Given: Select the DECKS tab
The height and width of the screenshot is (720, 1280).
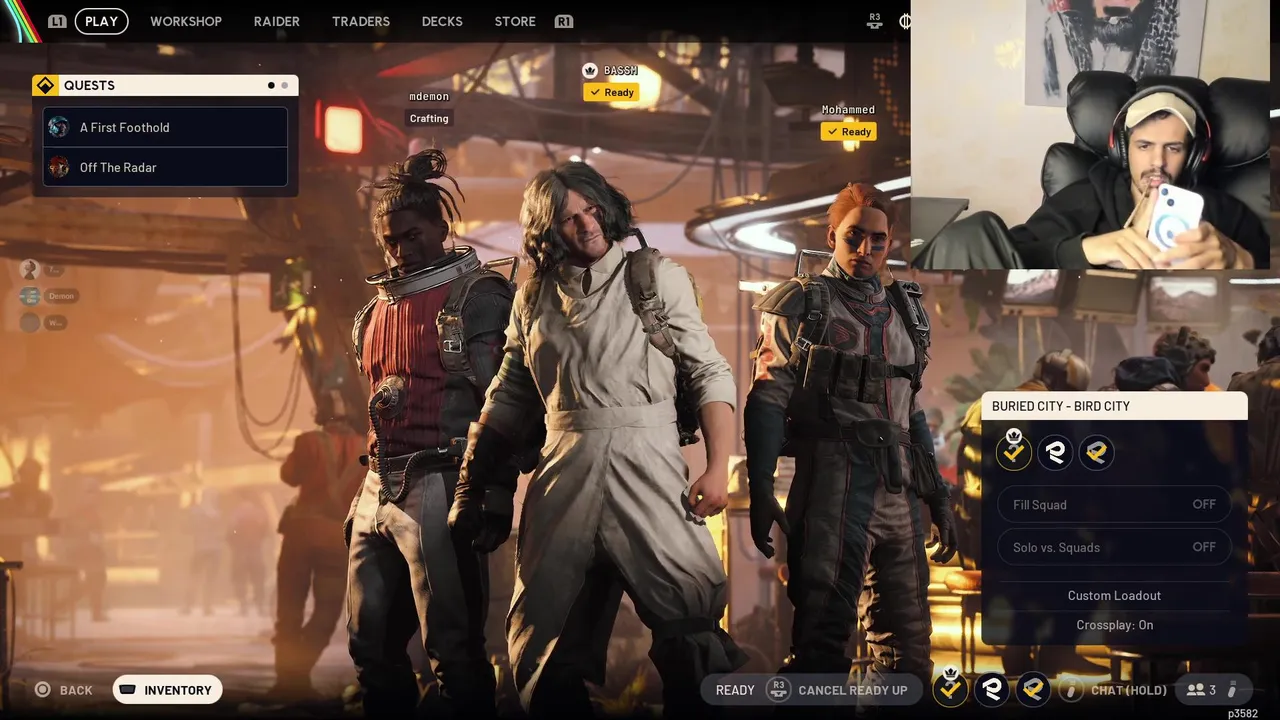Looking at the screenshot, I should tap(442, 21).
